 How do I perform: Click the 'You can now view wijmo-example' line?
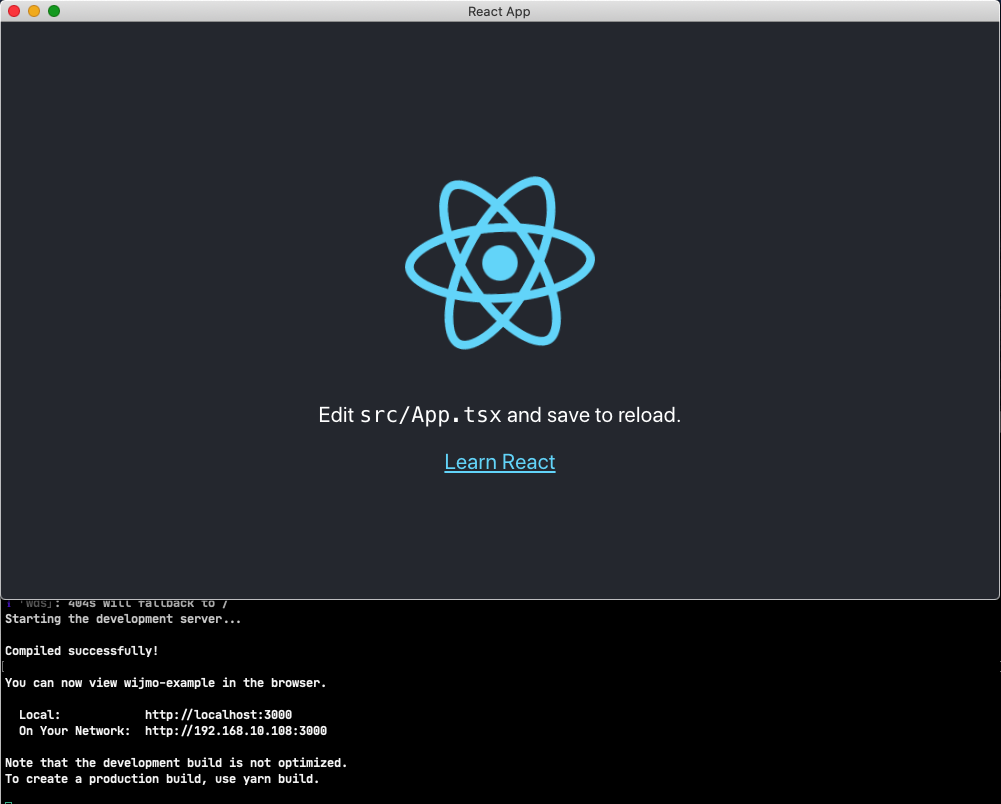(x=166, y=683)
